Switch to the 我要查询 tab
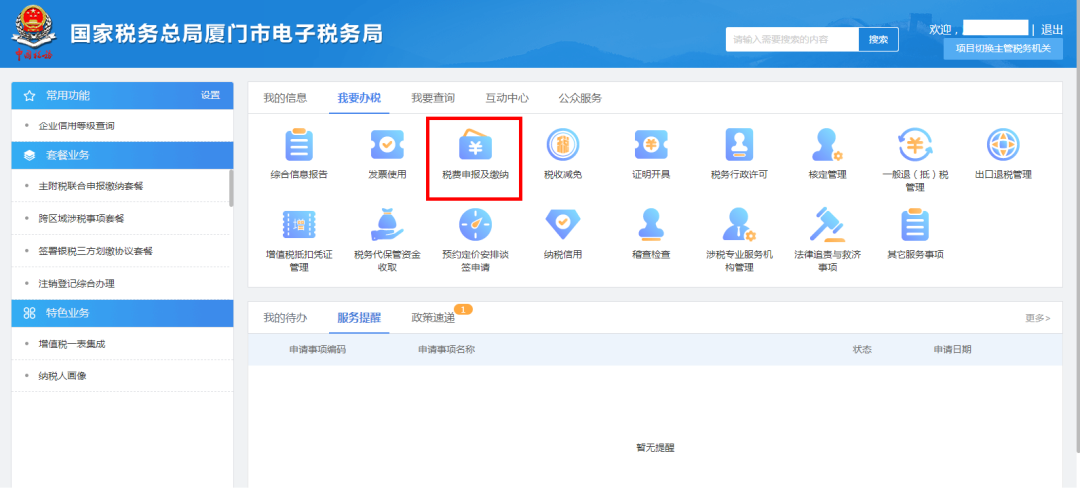 pos(433,98)
